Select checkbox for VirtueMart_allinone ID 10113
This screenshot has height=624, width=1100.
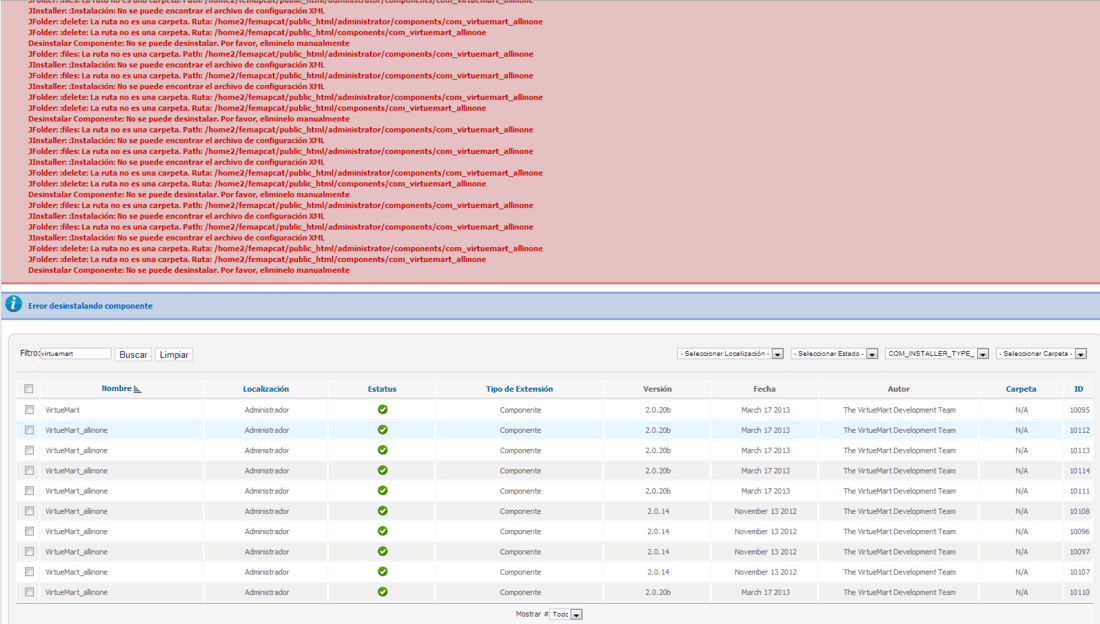[29, 450]
